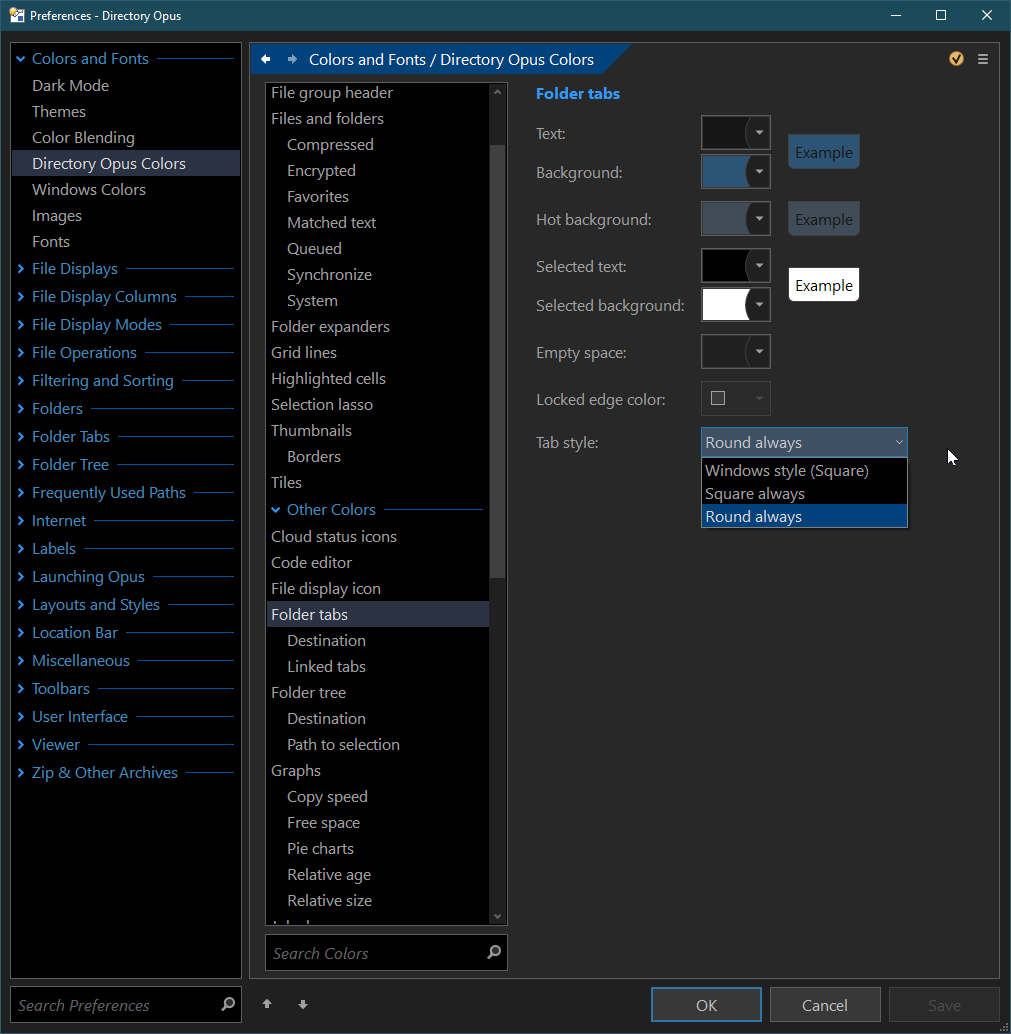Click the gray hot Example preview

(824, 220)
